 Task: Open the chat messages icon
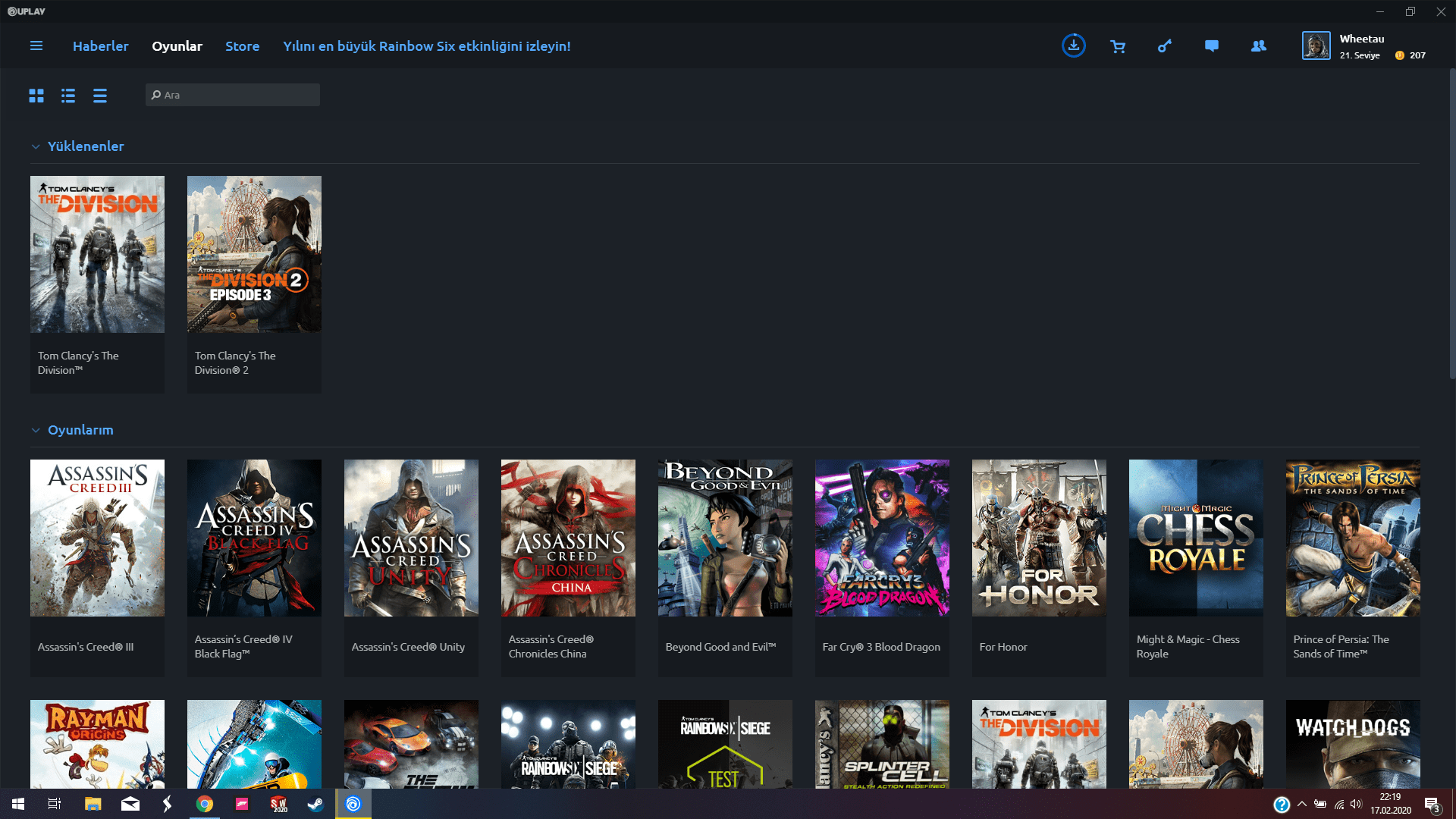pos(1212,46)
